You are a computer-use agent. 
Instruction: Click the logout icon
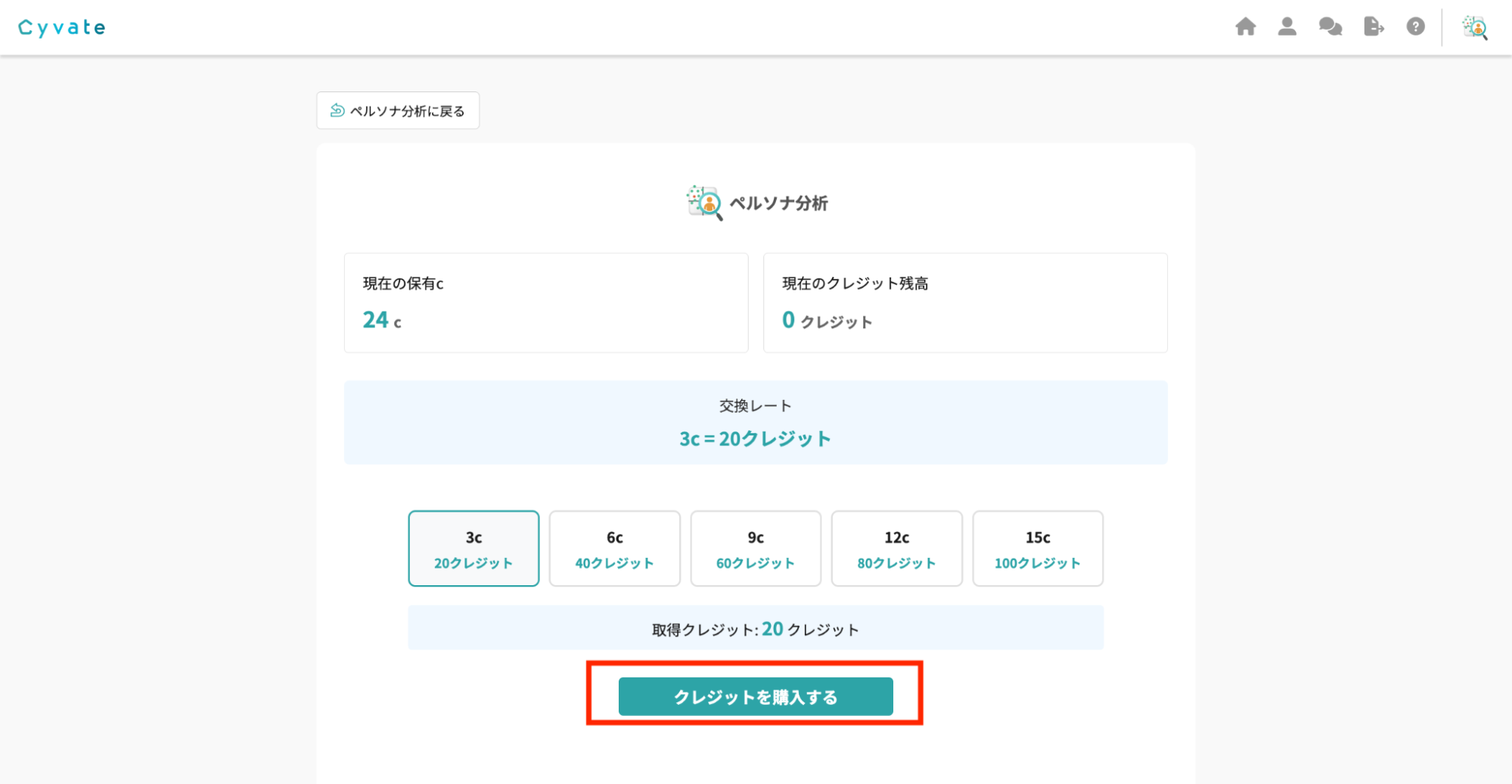coord(1373,27)
